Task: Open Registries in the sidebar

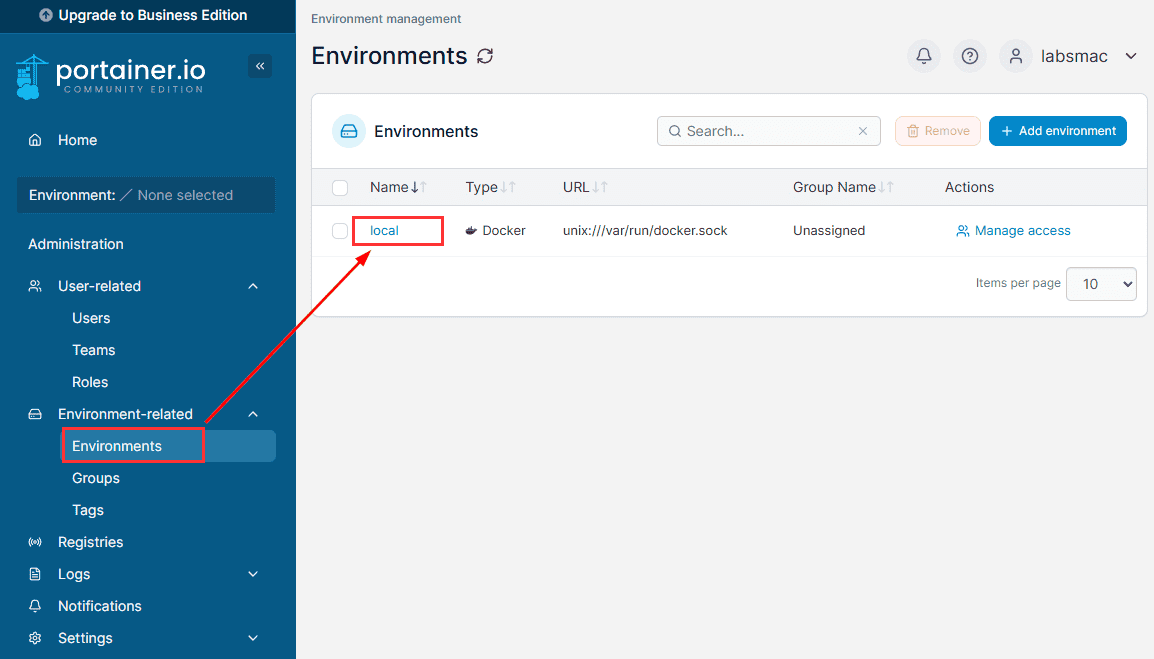Action: tap(90, 542)
